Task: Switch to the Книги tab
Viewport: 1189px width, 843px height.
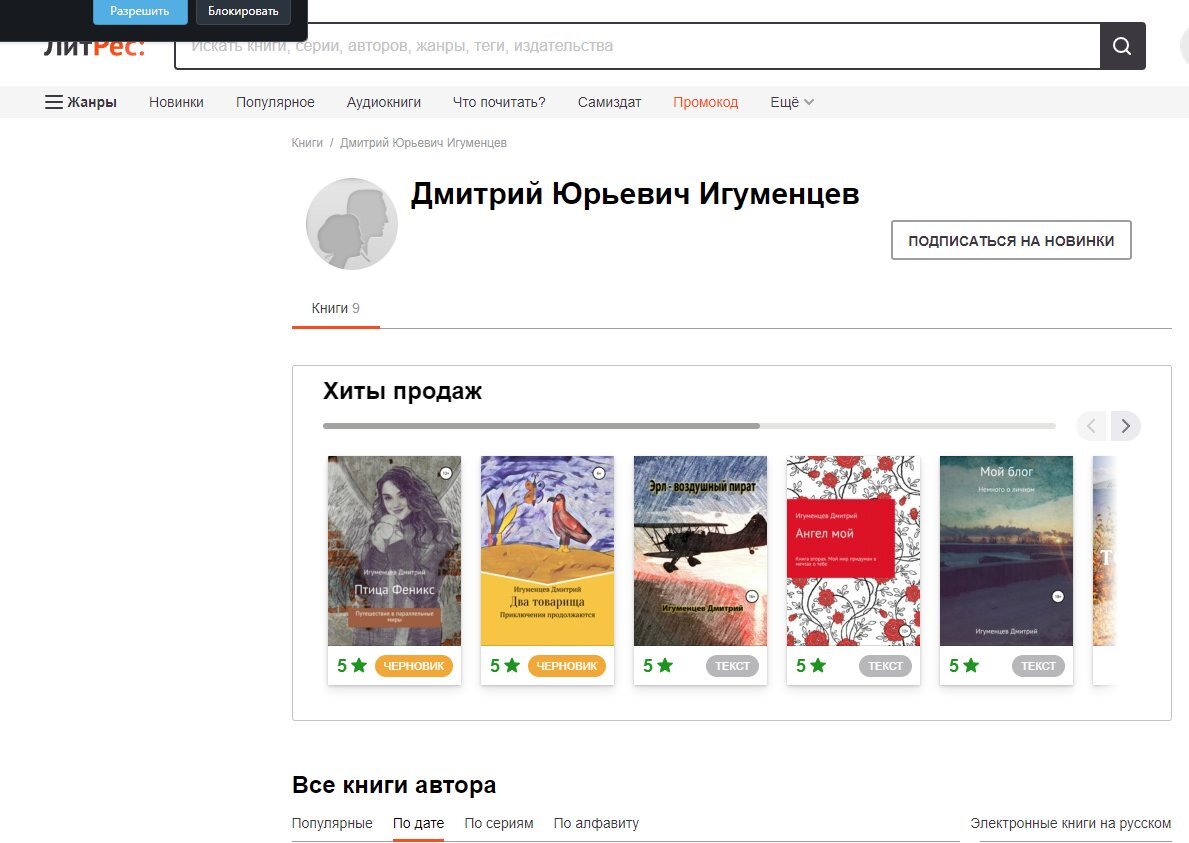Action: 335,307
